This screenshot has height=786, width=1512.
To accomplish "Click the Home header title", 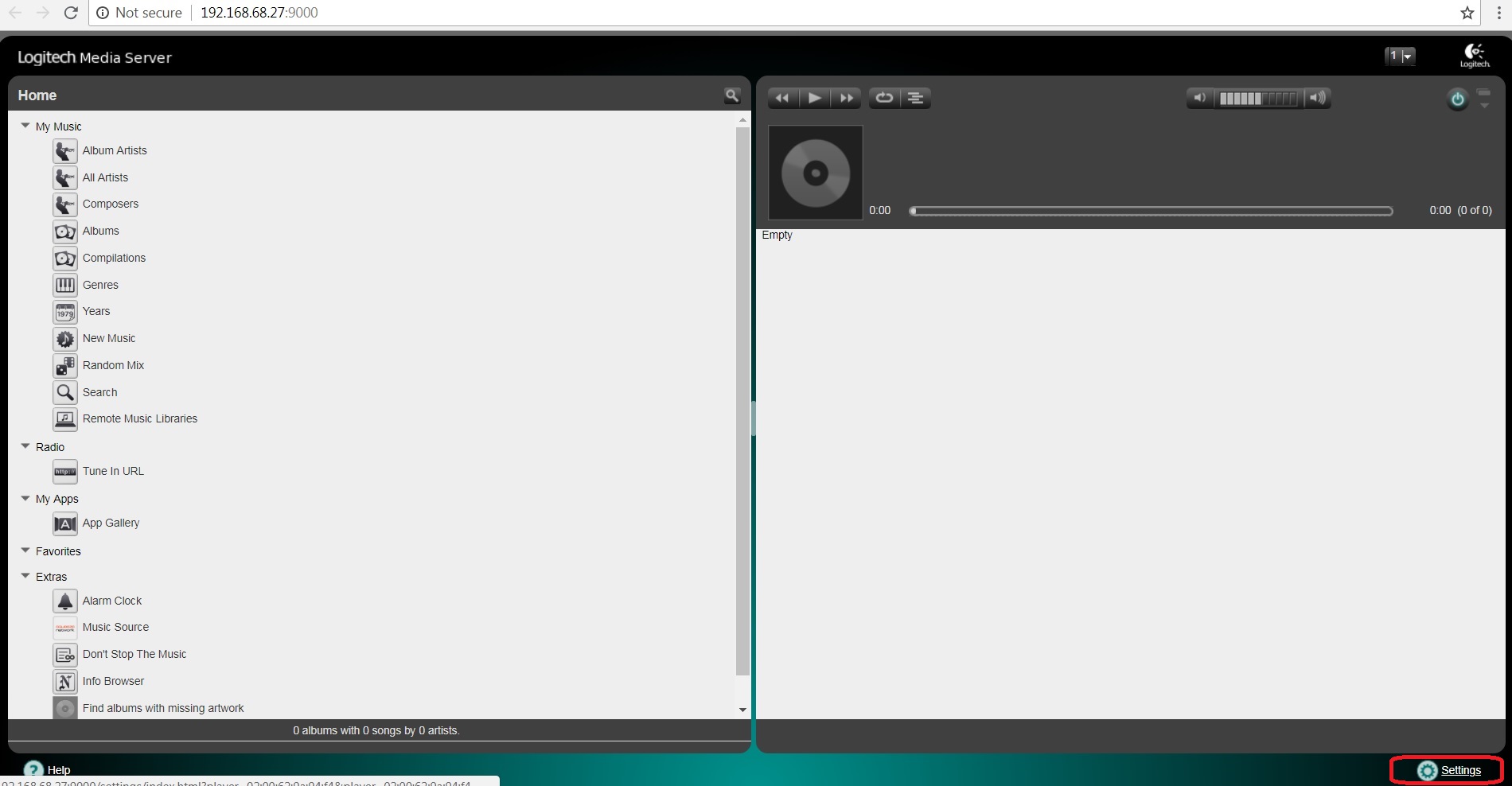I will (x=37, y=95).
